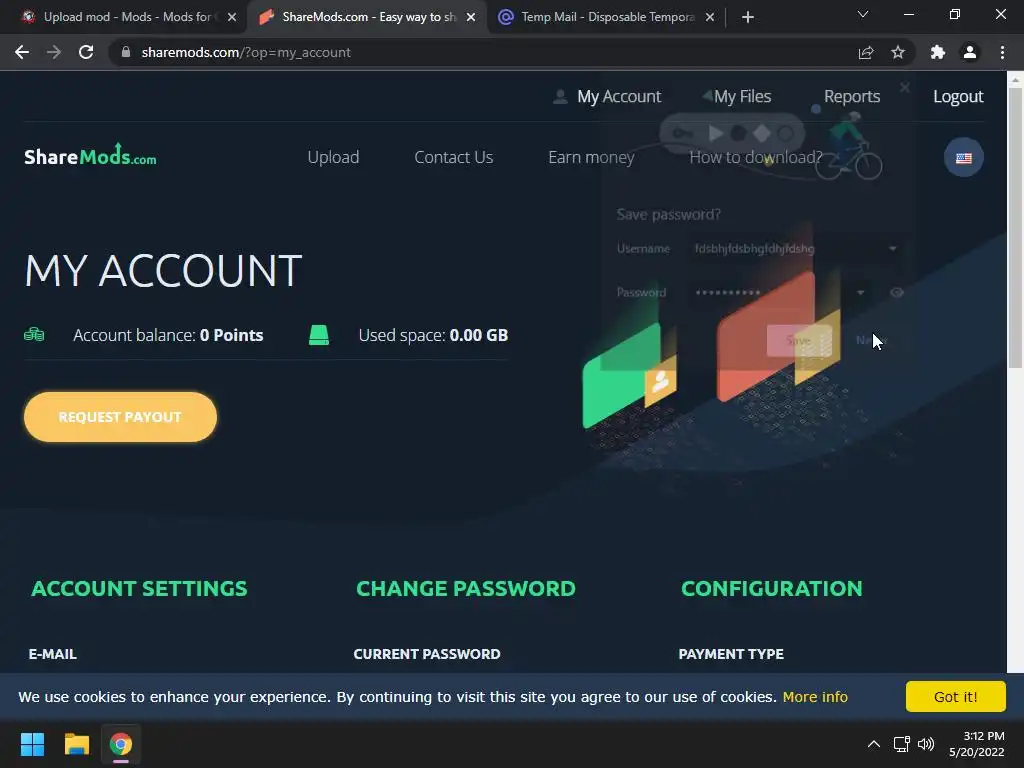Viewport: 1024px width, 768px height.
Task: Accept cookies with Got it!
Action: coord(955,697)
